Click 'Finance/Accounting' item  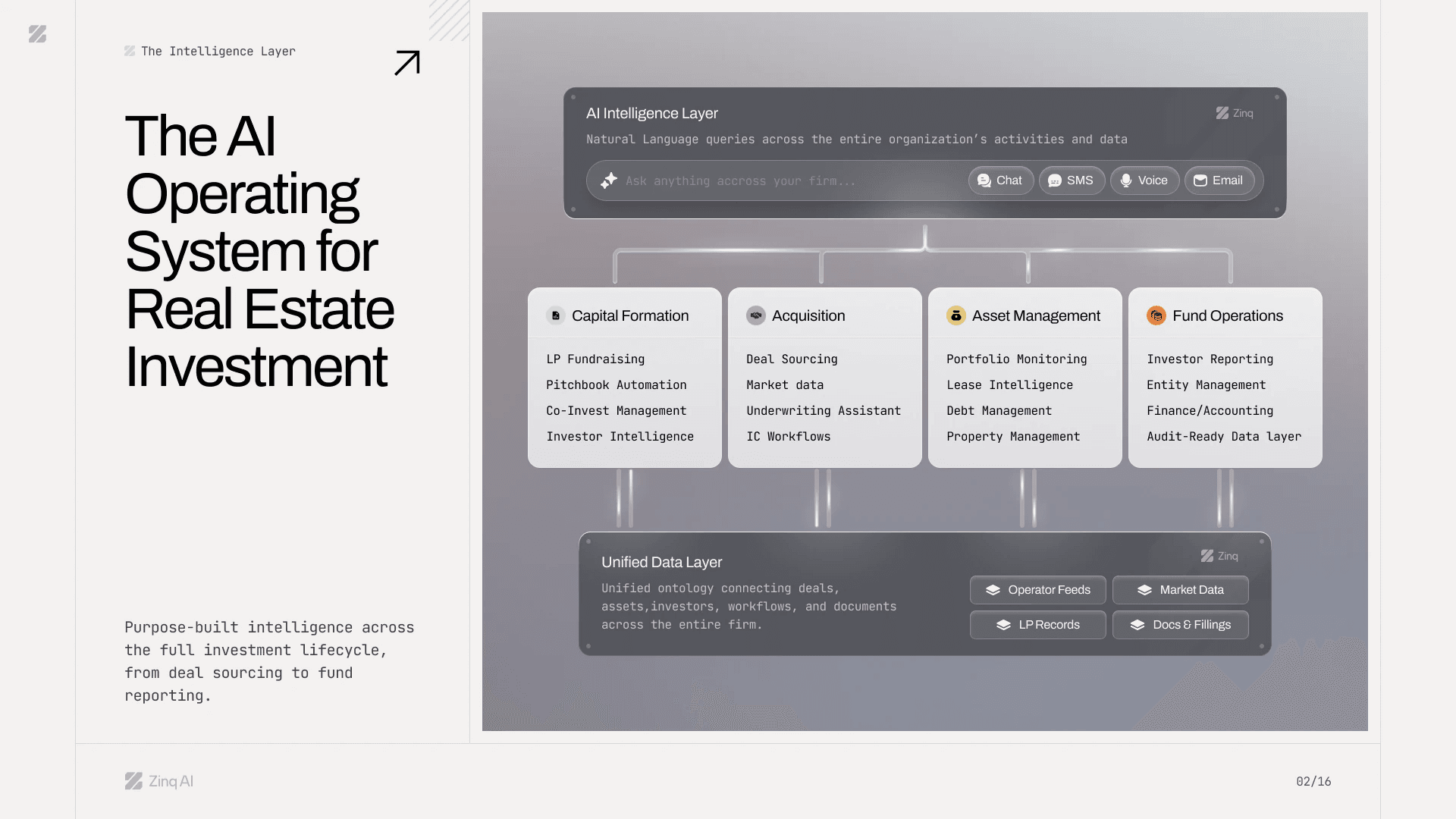1210,411
